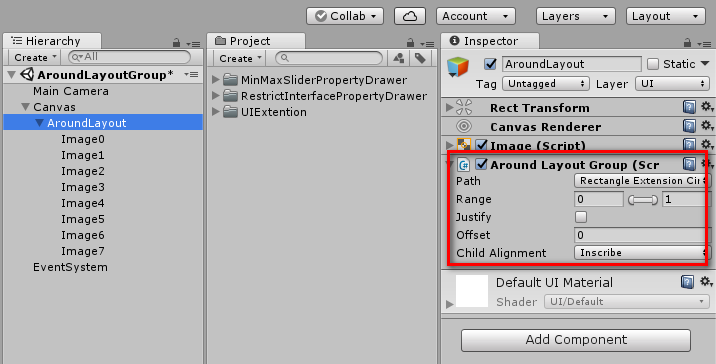Viewport: 716px width, 364px height.
Task: Click the Project search field
Action: pyautogui.click(x=329, y=58)
